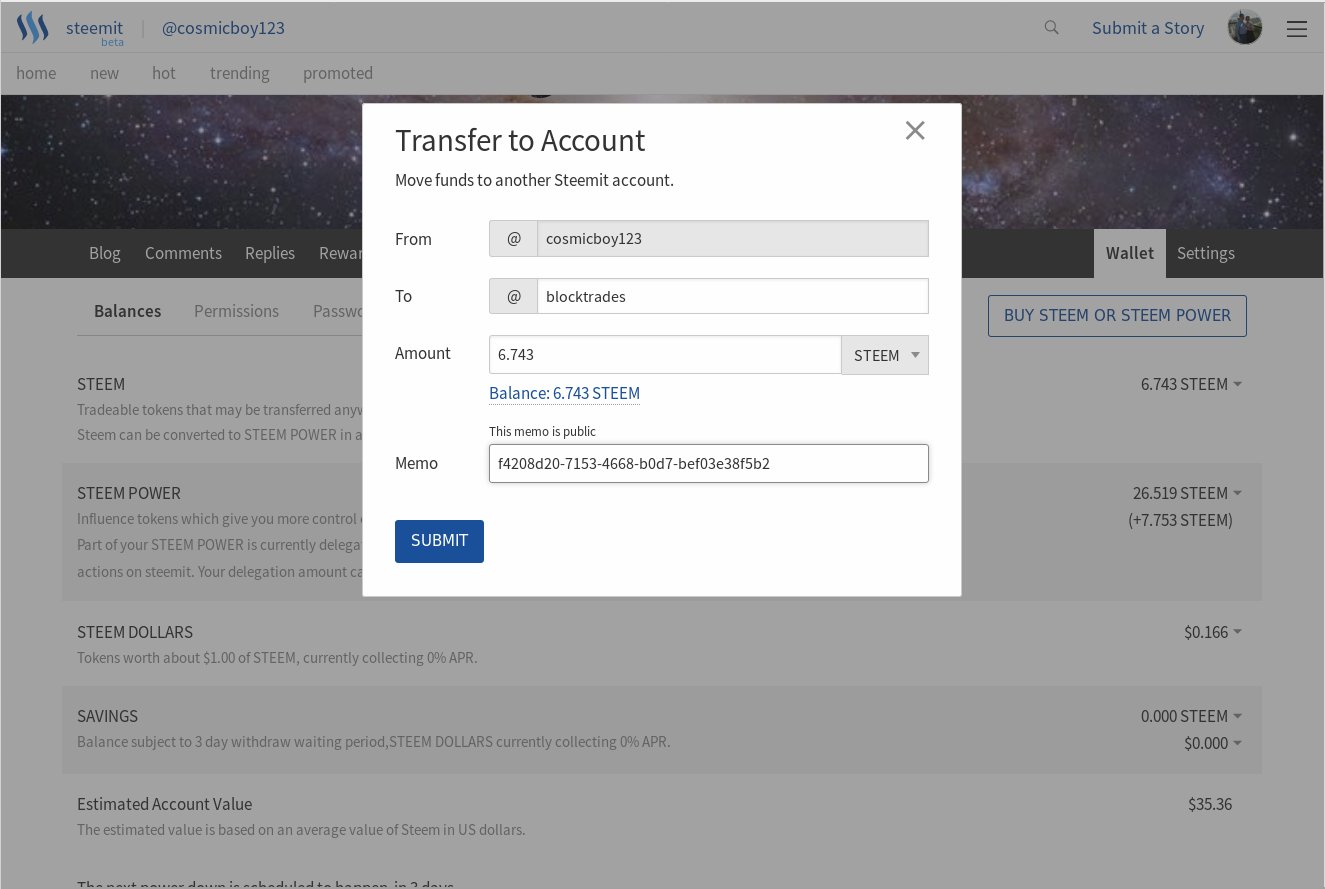The image size is (1325, 889).
Task: Click Buy Steem or Steem Power button
Action: 1117,315
